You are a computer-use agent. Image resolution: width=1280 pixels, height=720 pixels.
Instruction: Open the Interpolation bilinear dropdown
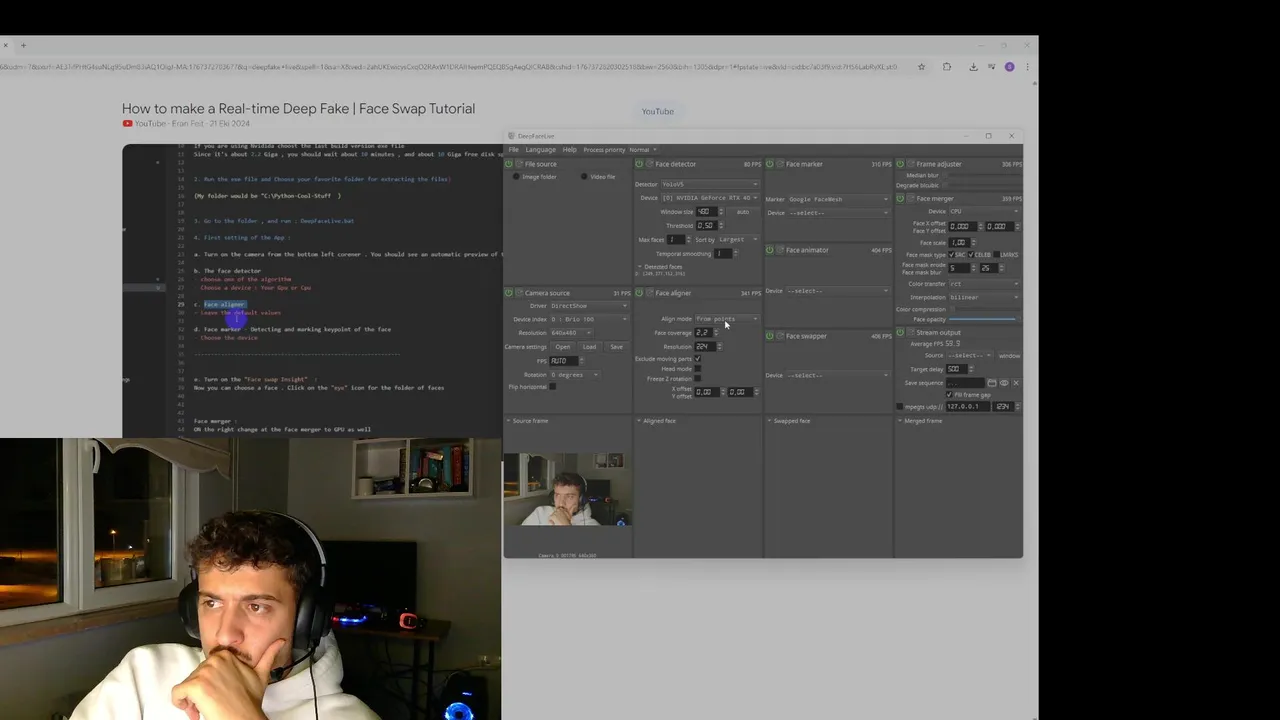(x=984, y=297)
